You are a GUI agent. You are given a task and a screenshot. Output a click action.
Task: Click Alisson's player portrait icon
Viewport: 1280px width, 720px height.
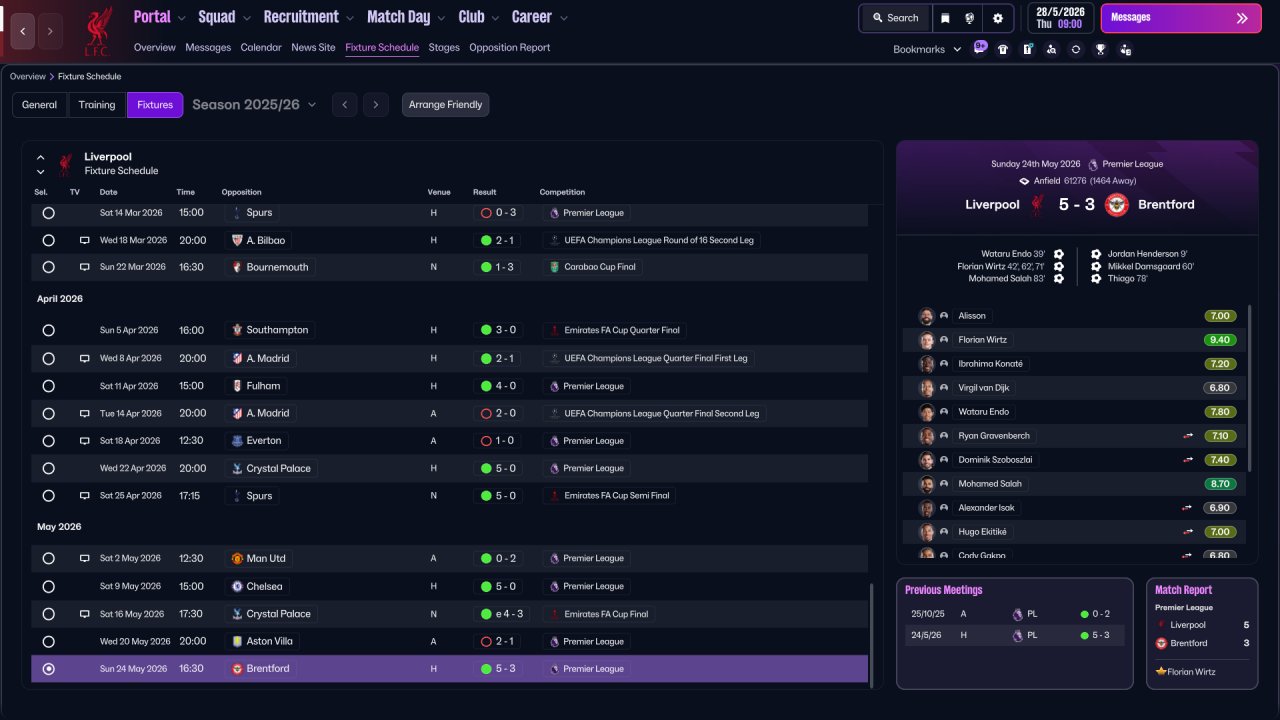click(x=927, y=316)
